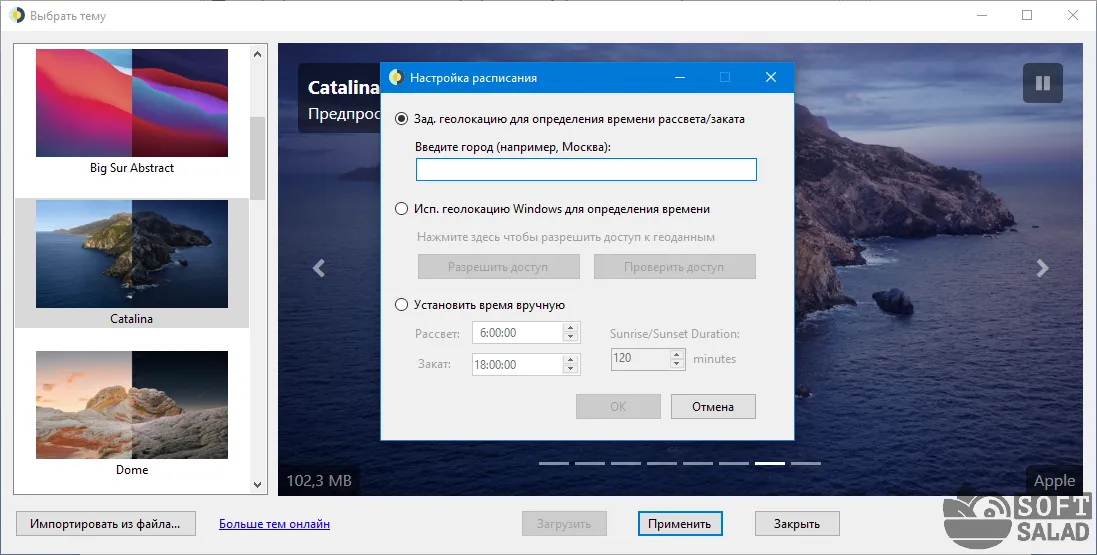Screen dimensions: 1097x555
Task: Increase Sunrise/Sunset Duration minutes up arrow
Action: 677,354
